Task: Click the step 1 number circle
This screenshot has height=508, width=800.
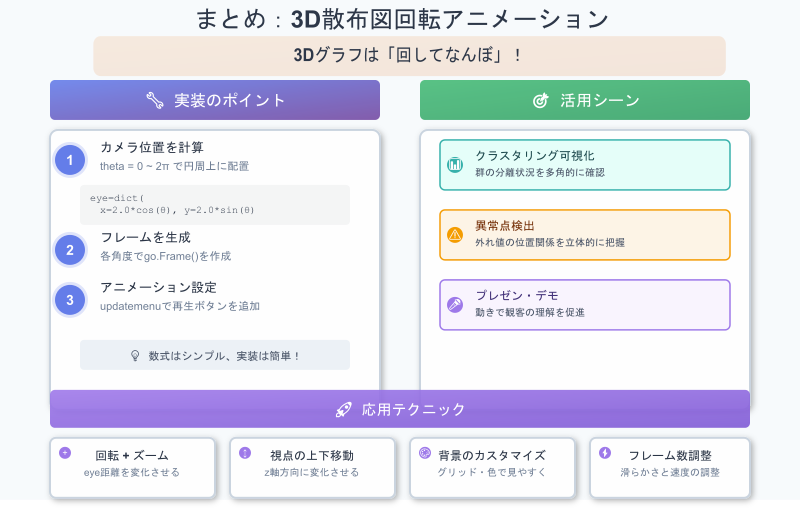Action: coord(70,160)
